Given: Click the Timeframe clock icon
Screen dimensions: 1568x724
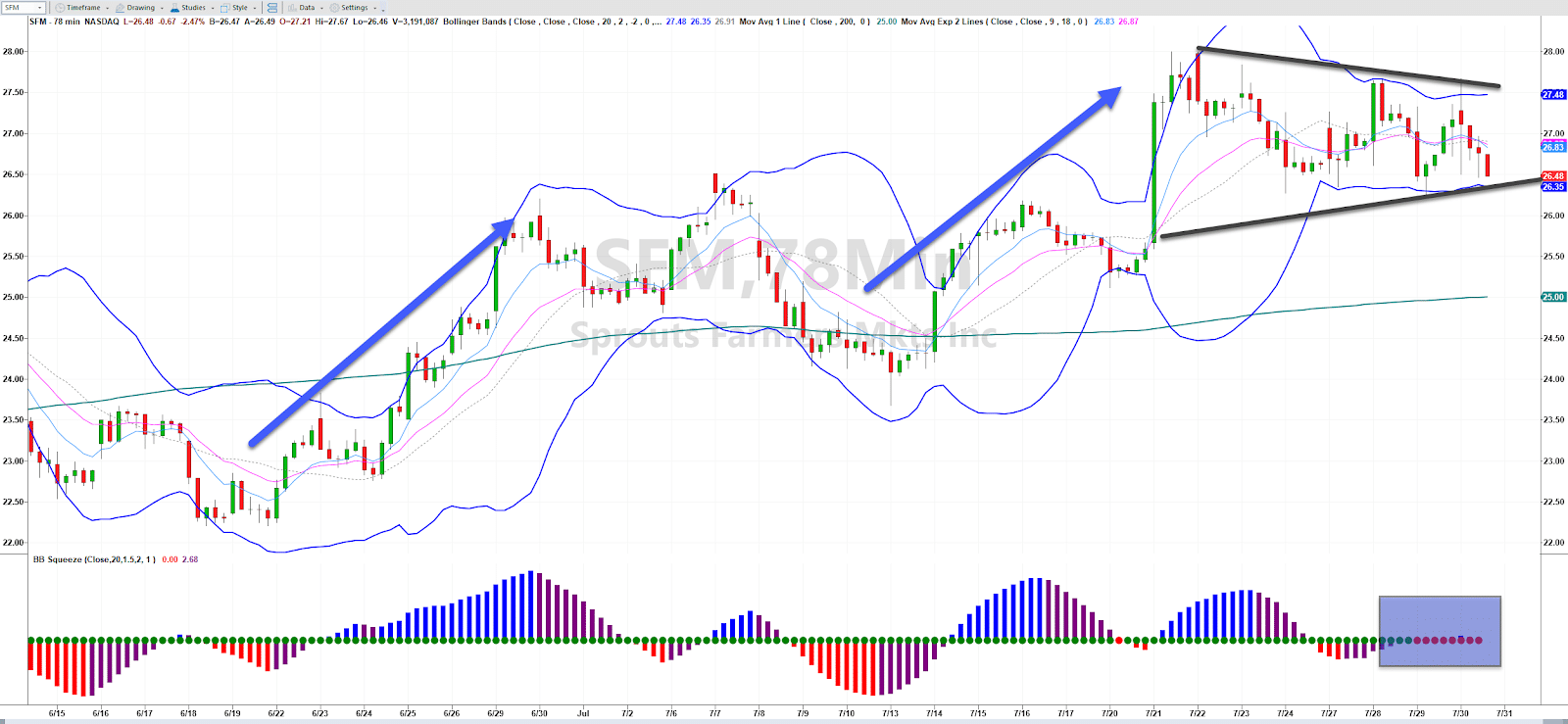Looking at the screenshot, I should pos(60,8).
